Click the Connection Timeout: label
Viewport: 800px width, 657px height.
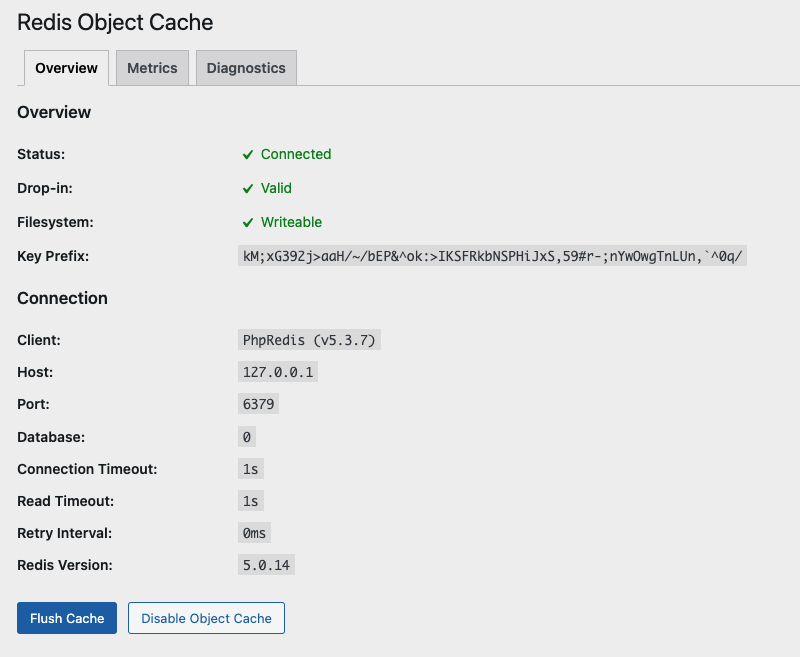pos(87,469)
